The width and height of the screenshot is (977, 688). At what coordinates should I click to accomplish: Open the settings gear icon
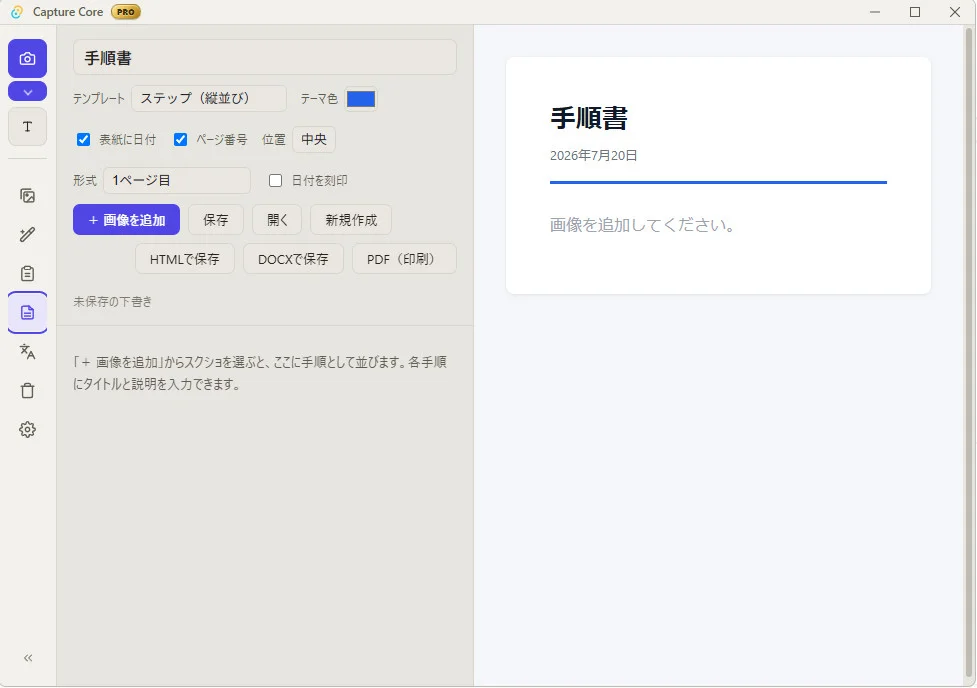tap(27, 429)
